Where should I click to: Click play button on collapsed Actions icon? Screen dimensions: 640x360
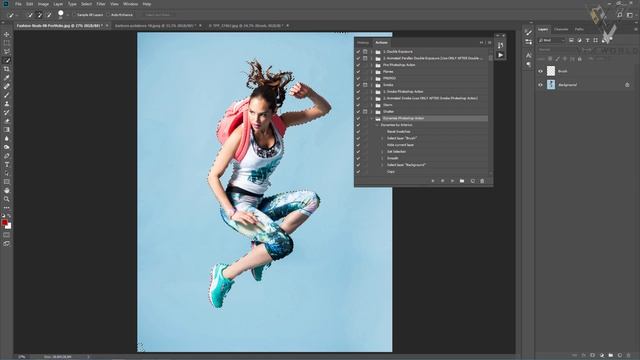click(x=500, y=55)
